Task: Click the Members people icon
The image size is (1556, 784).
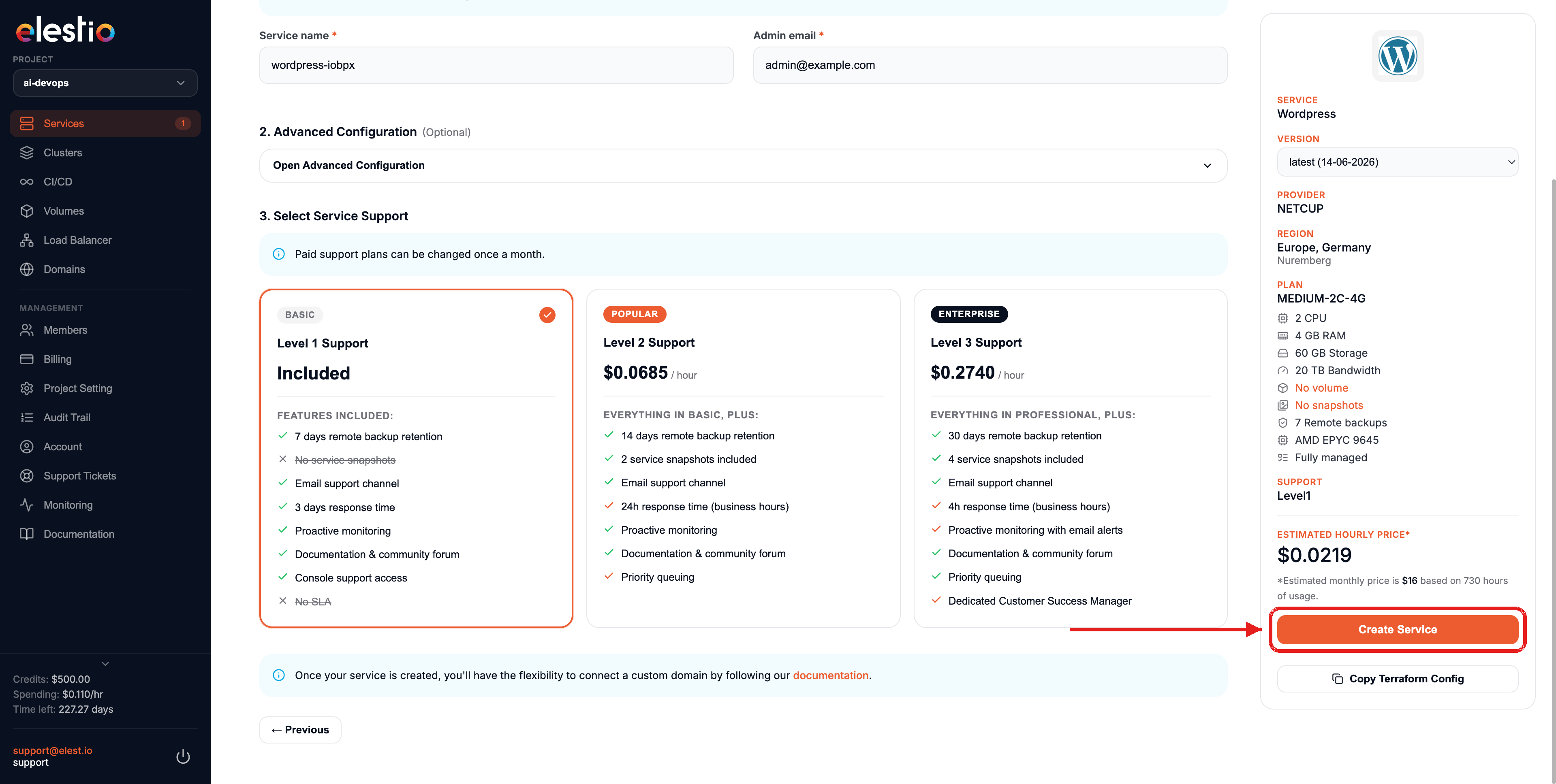Action: [x=27, y=330]
